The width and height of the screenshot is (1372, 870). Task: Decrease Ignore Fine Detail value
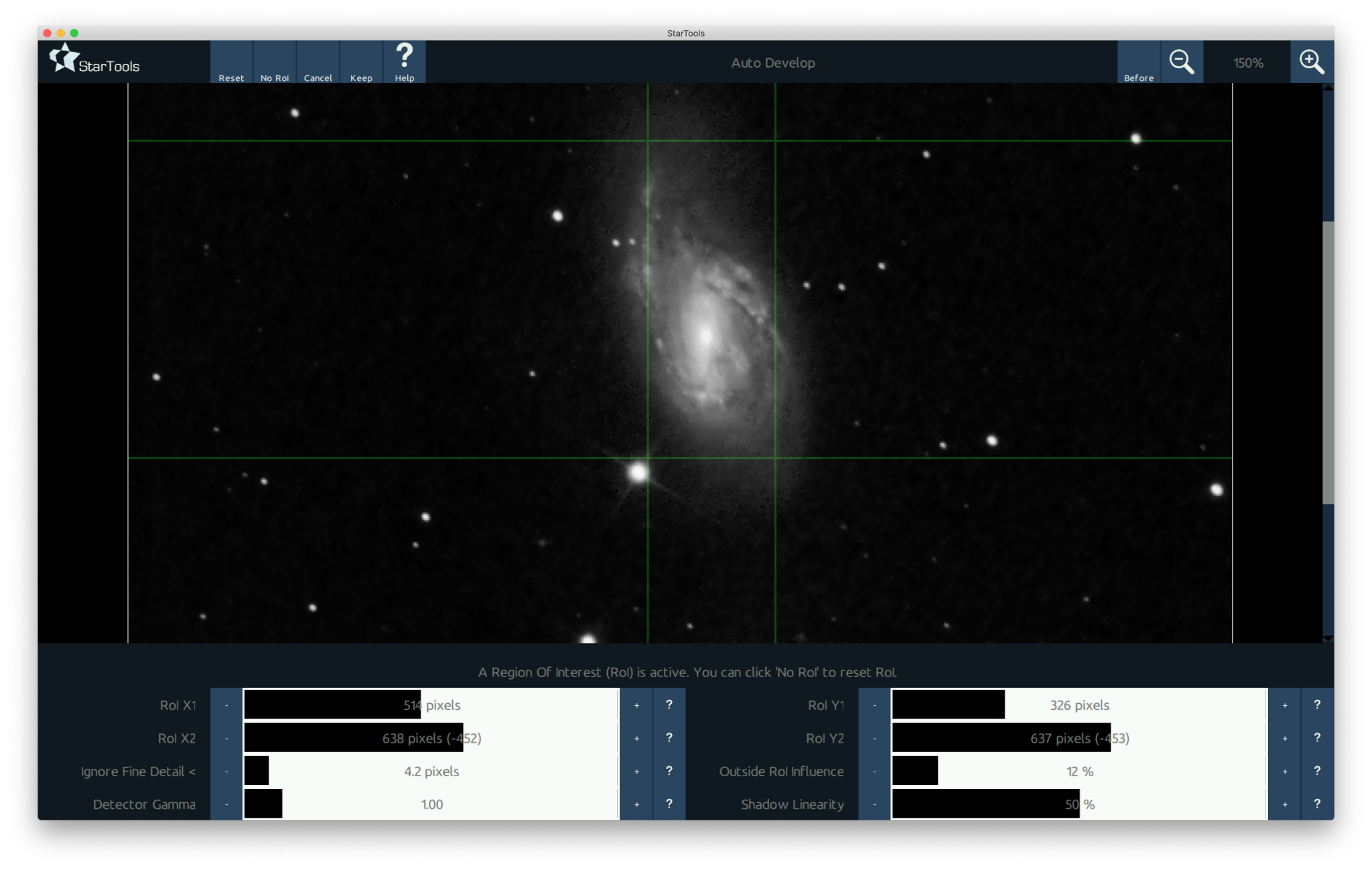pos(226,772)
